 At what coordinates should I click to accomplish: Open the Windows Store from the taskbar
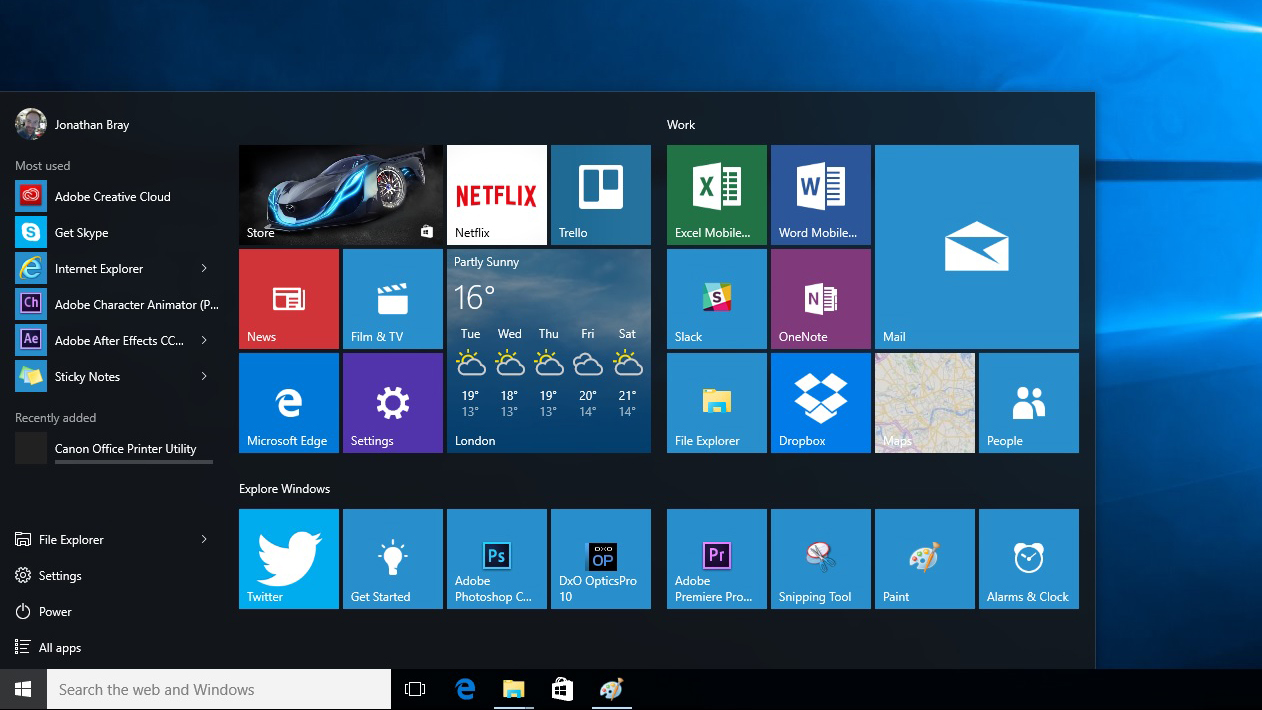tap(562, 689)
